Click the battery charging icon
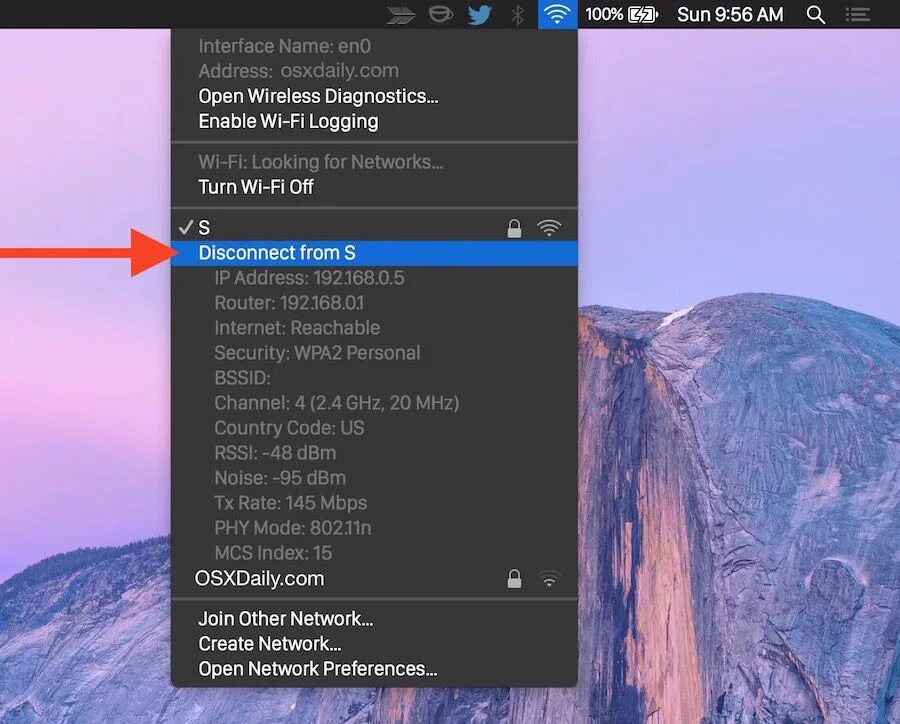Viewport: 900px width, 724px height. tap(643, 14)
